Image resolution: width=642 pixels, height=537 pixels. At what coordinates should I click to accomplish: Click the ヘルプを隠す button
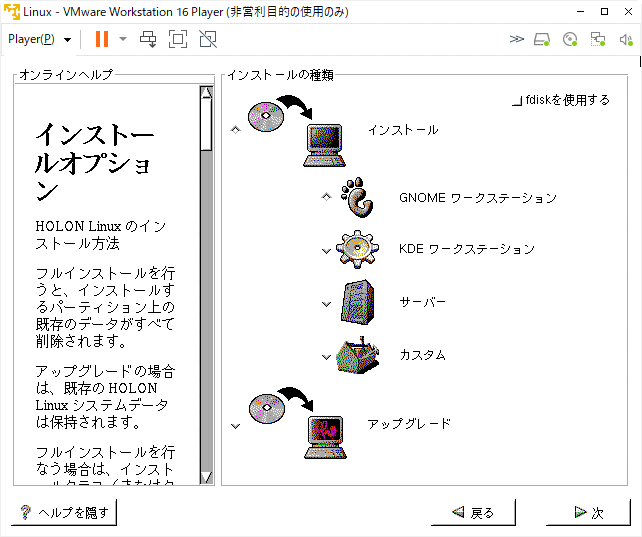click(64, 512)
